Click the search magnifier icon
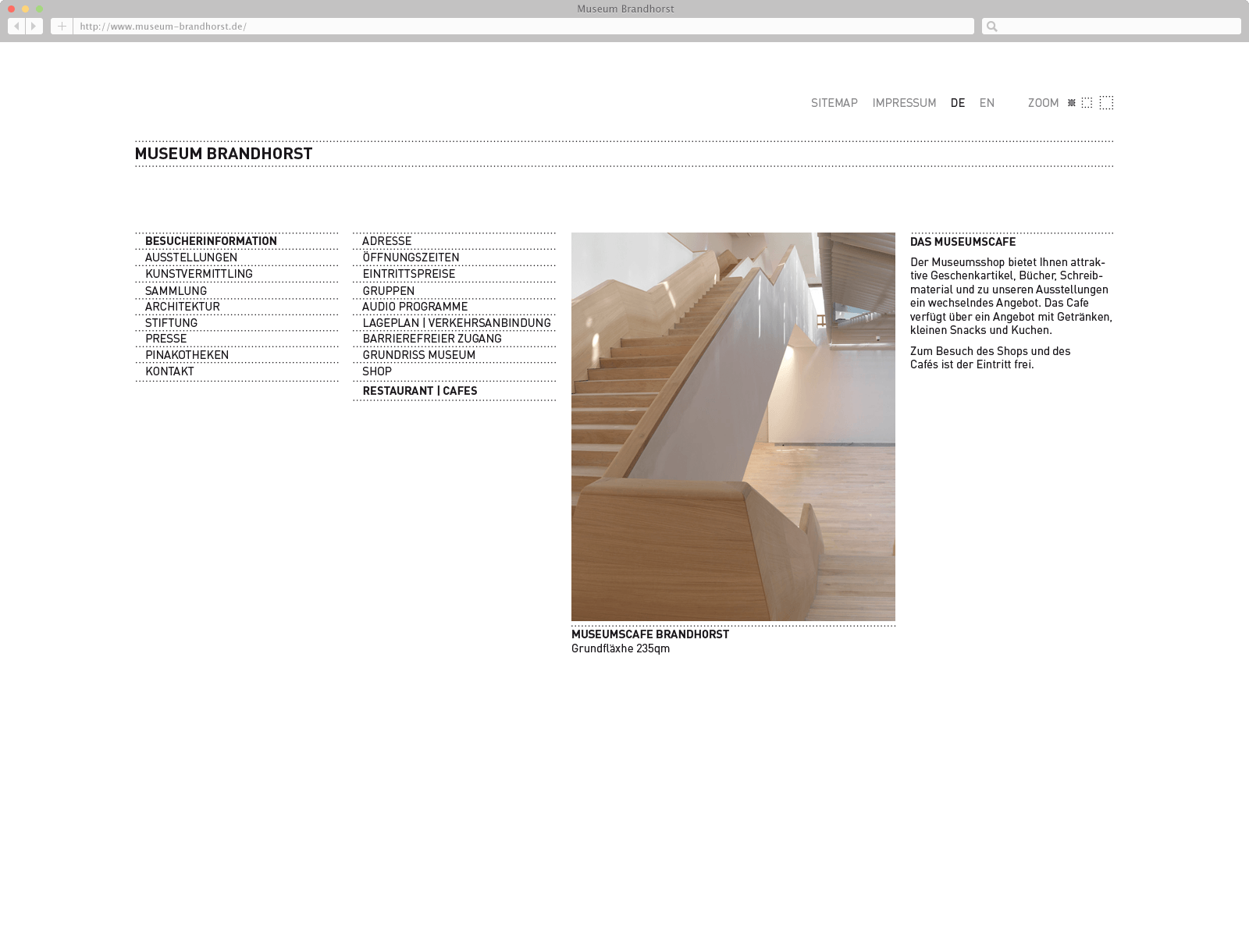The height and width of the screenshot is (952, 1249). (991, 27)
